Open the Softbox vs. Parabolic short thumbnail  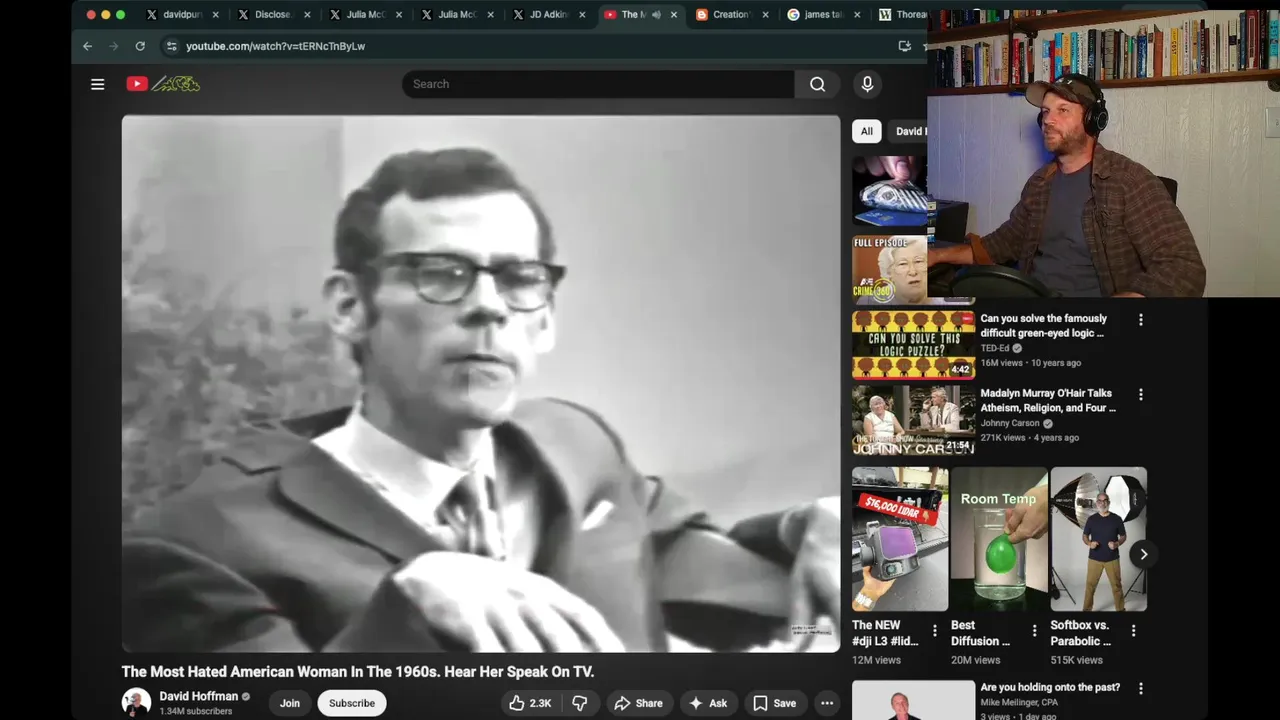click(1098, 539)
